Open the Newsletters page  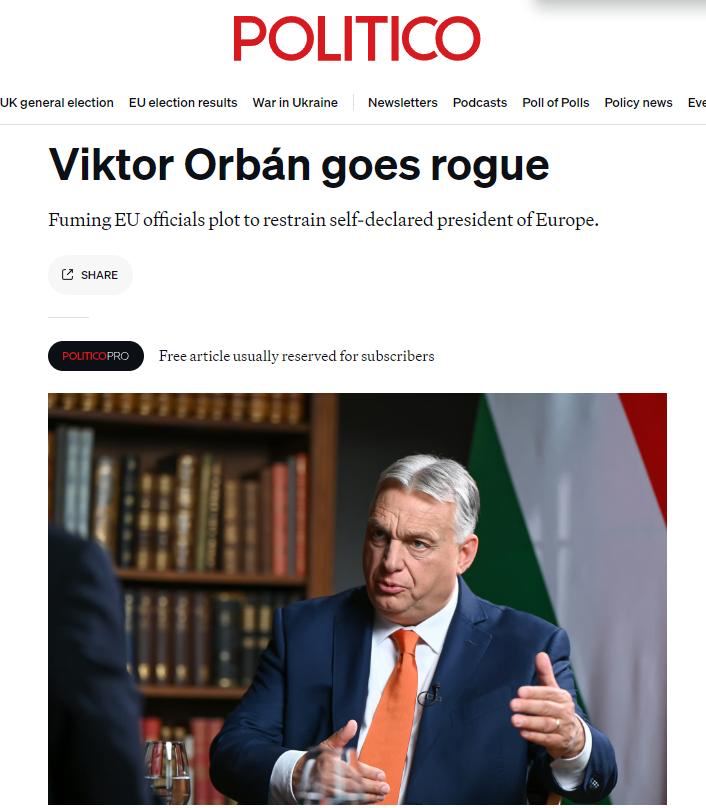click(x=402, y=103)
